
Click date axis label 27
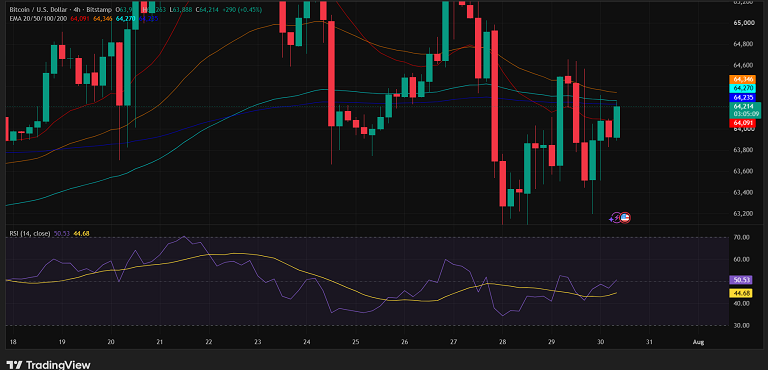pos(454,342)
